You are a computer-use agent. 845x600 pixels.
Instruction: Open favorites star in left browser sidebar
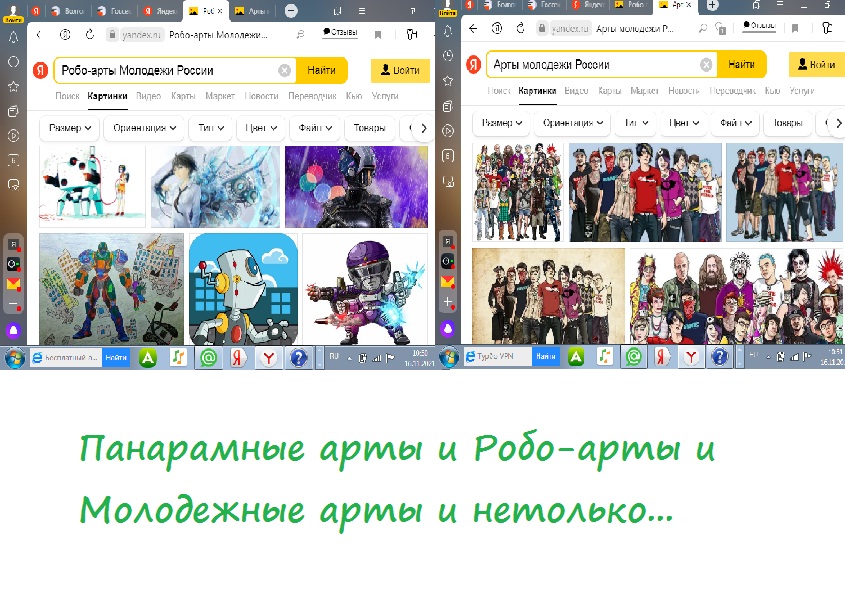tap(13, 86)
